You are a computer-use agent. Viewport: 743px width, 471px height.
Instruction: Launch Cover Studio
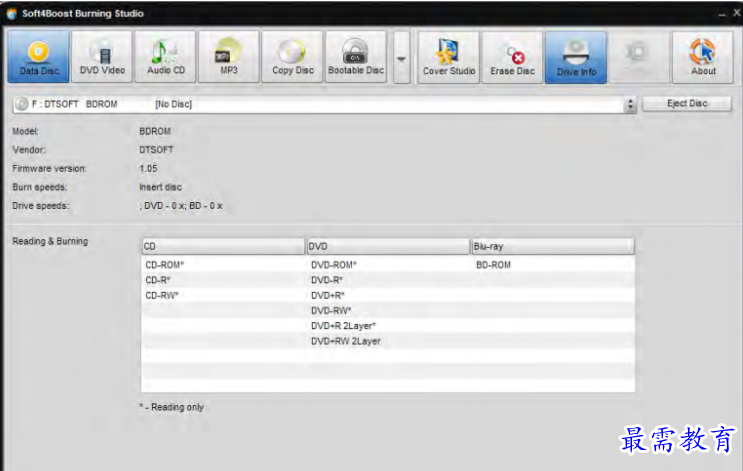449,58
